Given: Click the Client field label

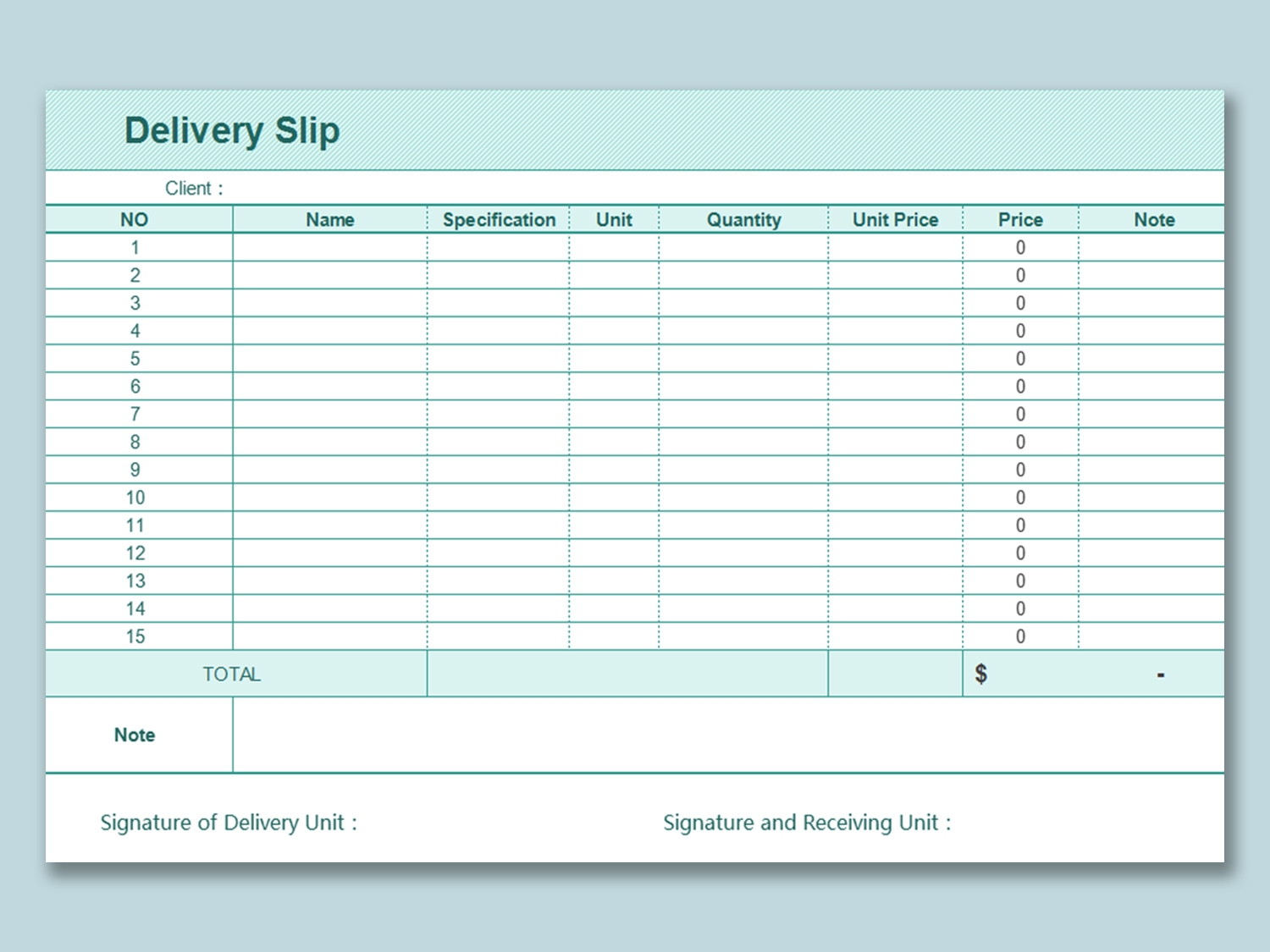Looking at the screenshot, I should point(194,189).
